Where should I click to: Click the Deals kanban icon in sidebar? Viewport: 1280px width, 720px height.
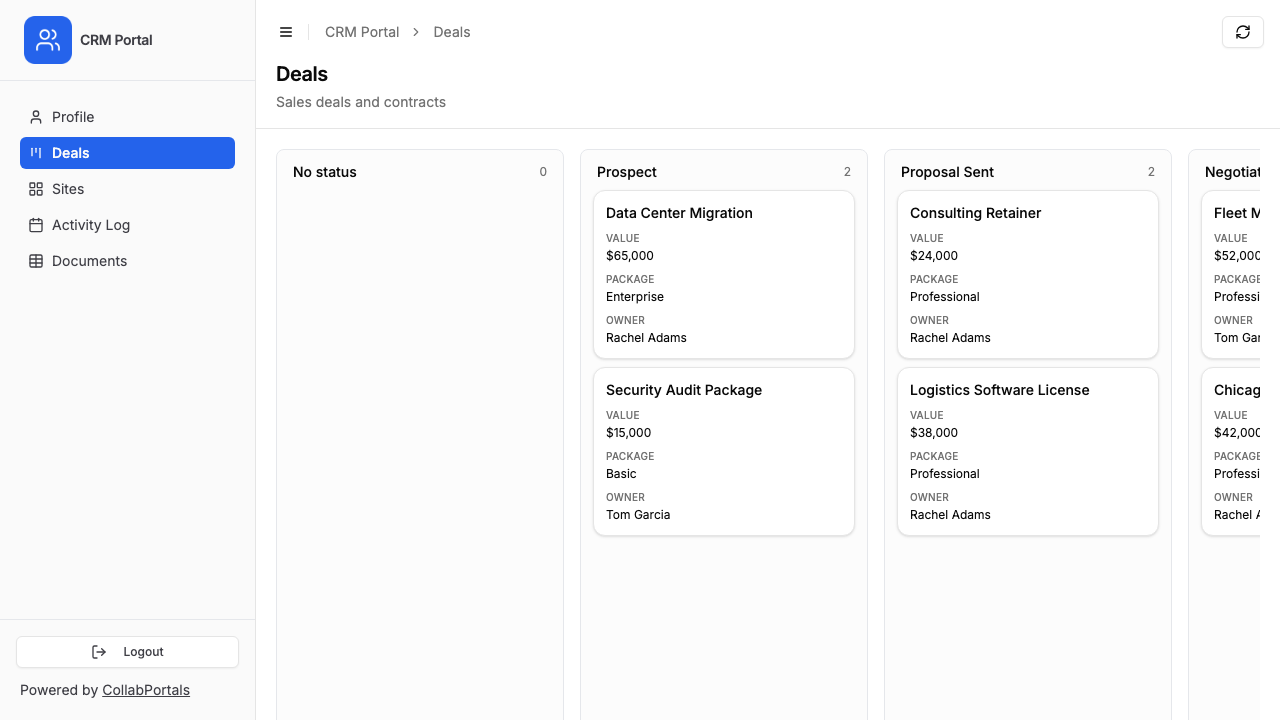tap(36, 153)
